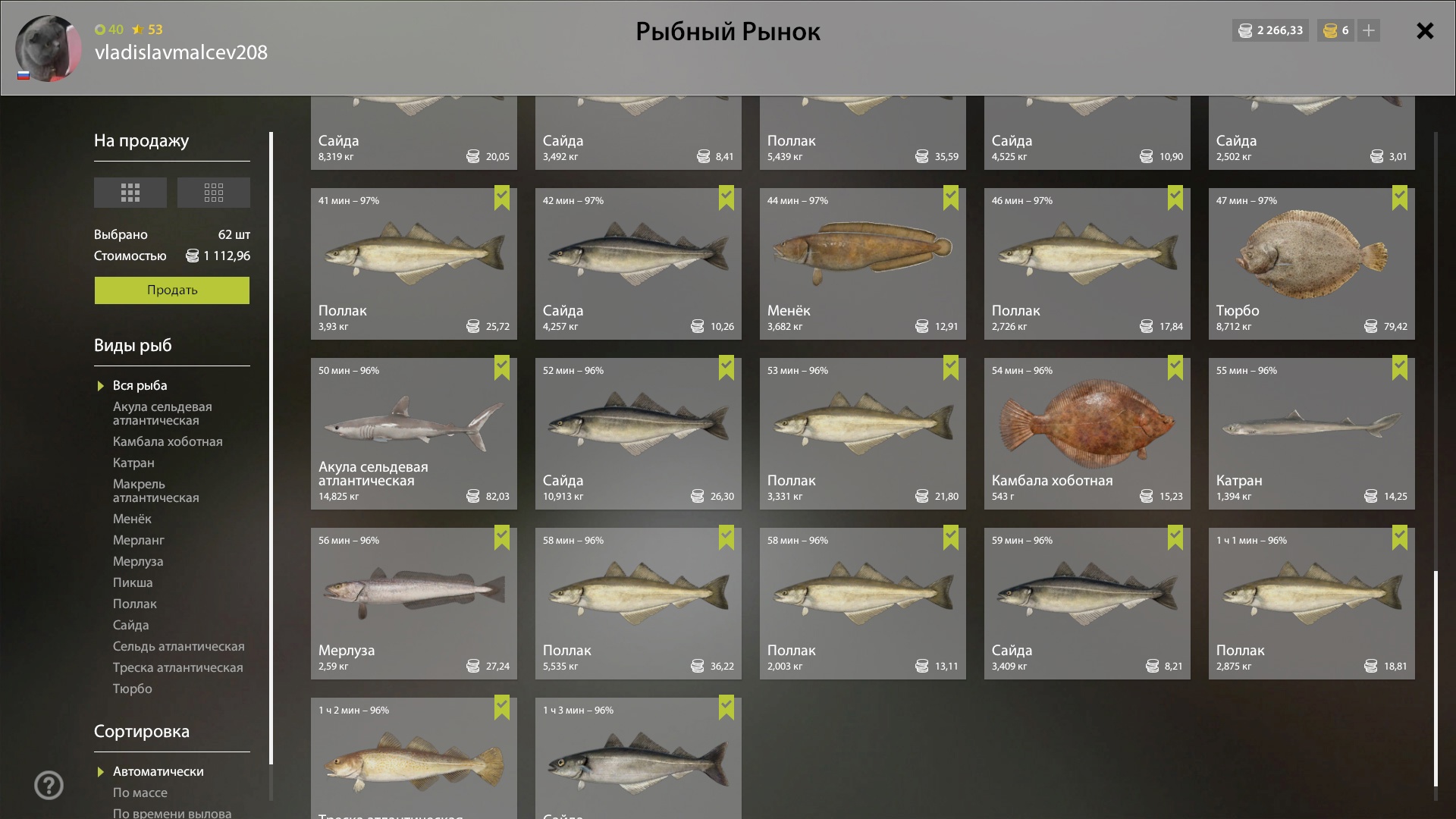Image resolution: width=1456 pixels, height=819 pixels.
Task: Filter the list by Треска атлантическая
Action: pos(177,667)
